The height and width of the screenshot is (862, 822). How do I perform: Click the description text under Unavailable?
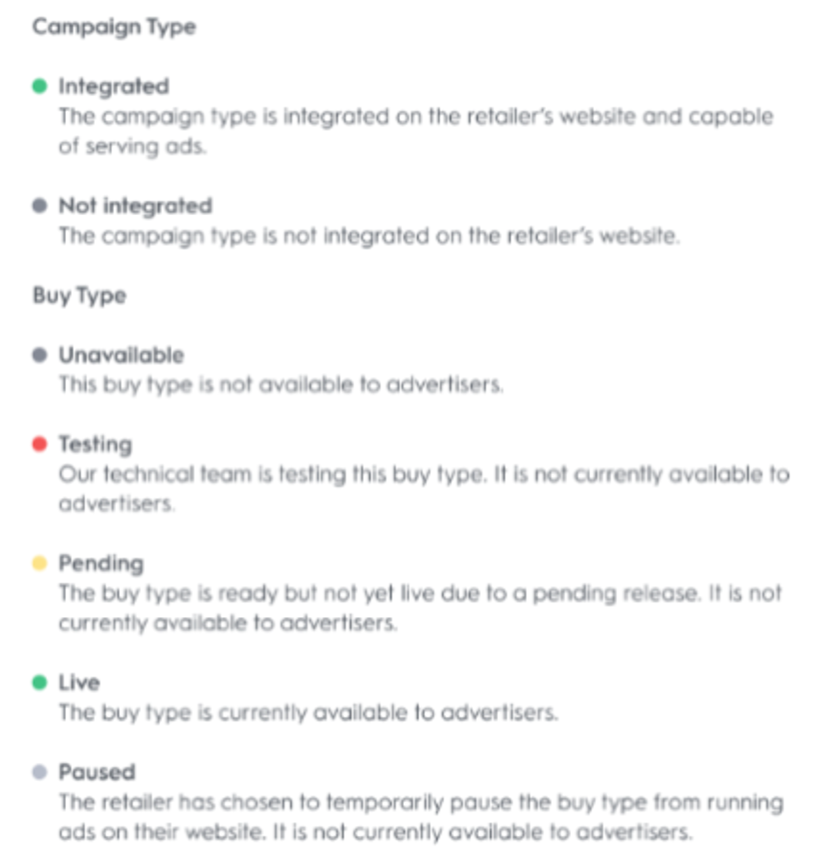[280, 385]
